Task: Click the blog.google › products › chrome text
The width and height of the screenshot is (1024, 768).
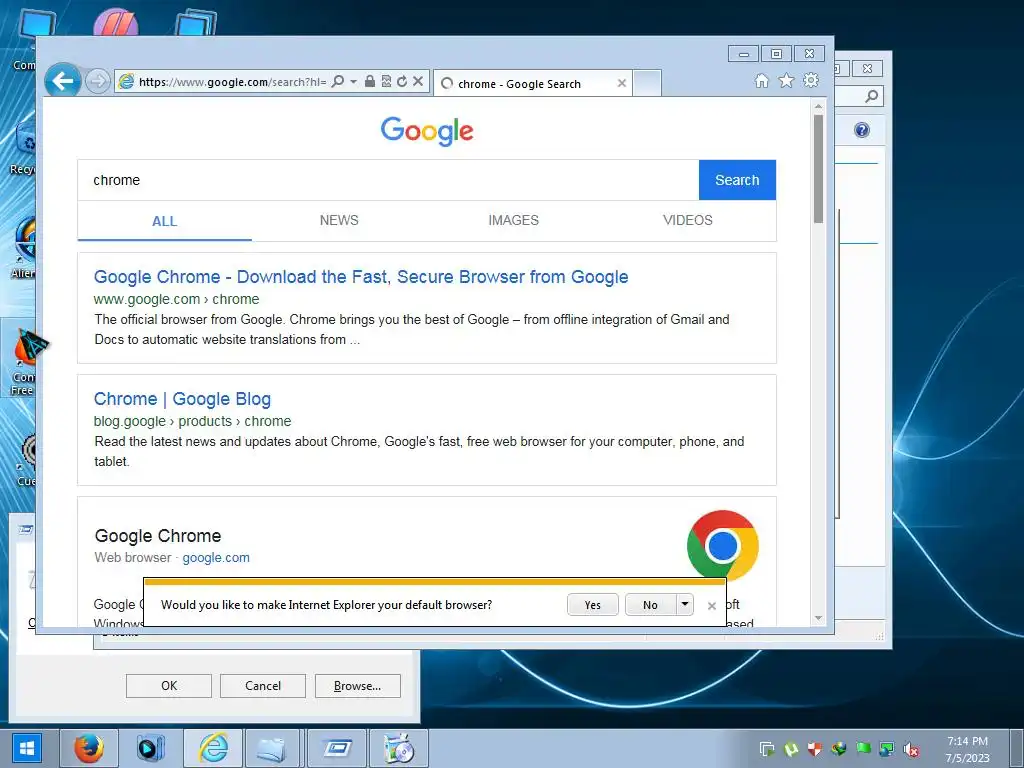Action: 193,421
